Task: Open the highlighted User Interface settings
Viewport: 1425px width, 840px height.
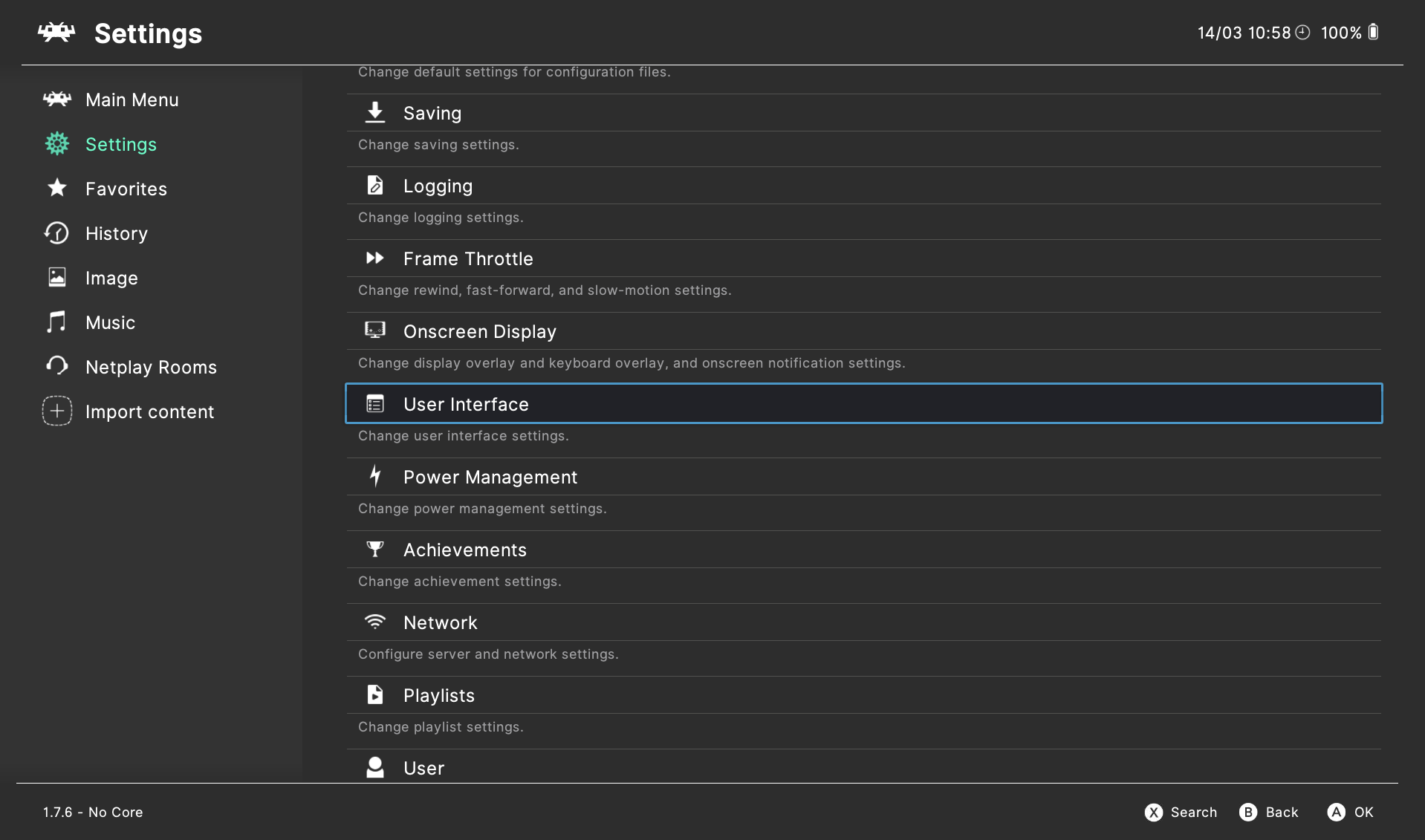Action: [x=863, y=403]
